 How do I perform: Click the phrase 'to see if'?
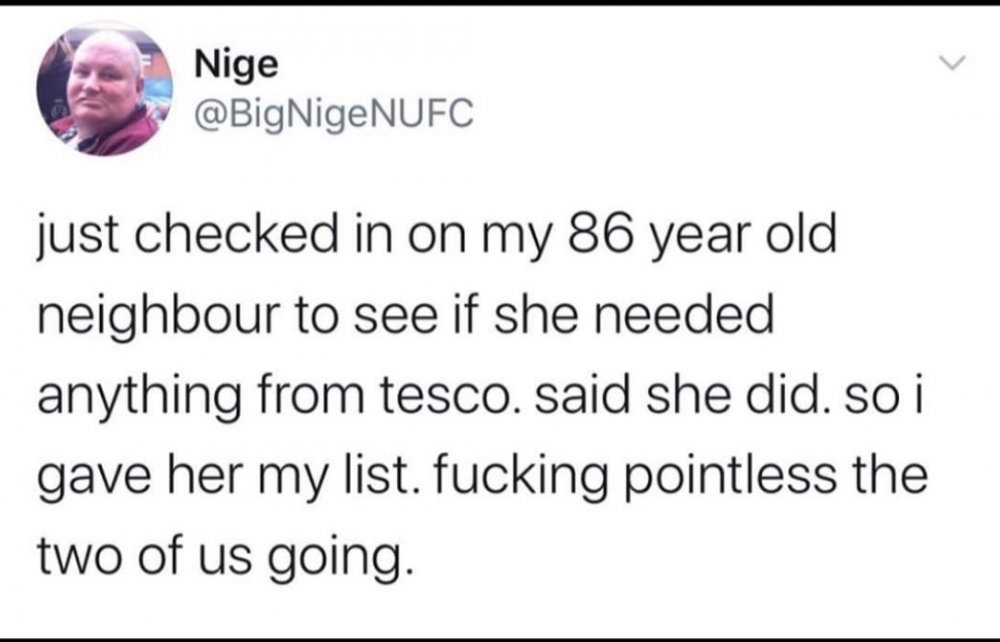point(387,315)
